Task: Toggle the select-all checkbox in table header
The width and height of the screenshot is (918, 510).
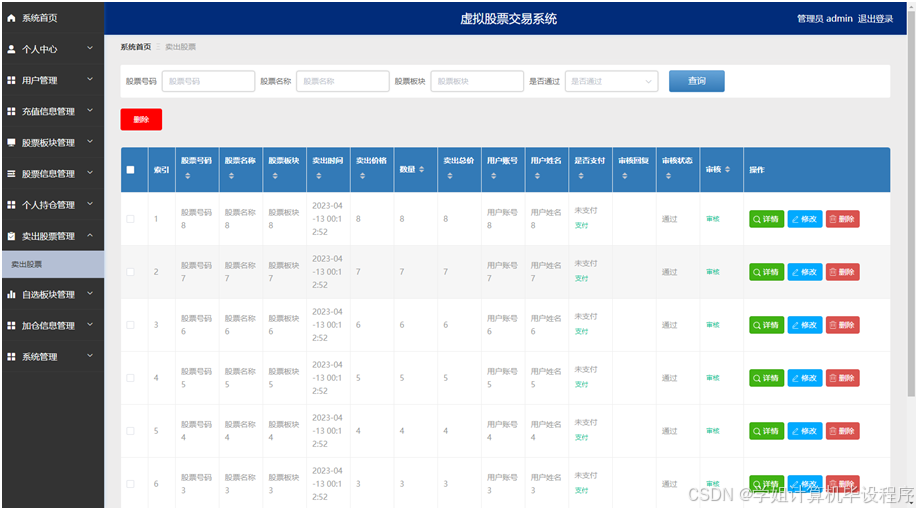Action: 131,170
